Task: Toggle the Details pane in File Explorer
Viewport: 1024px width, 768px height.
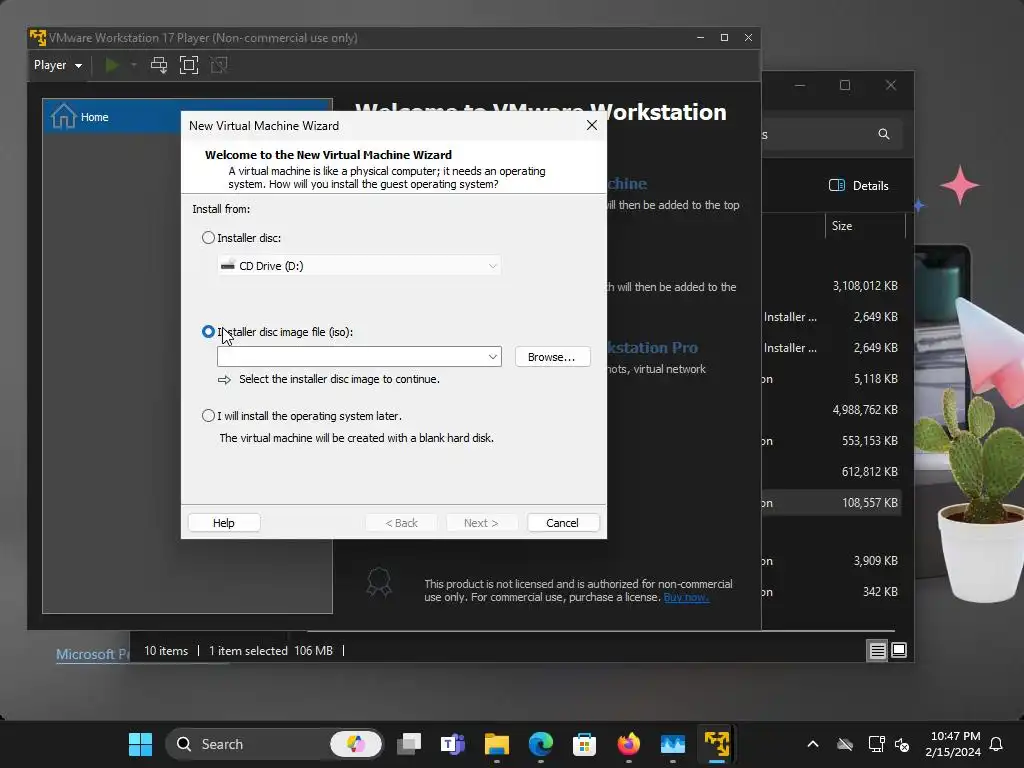Action: [859, 185]
